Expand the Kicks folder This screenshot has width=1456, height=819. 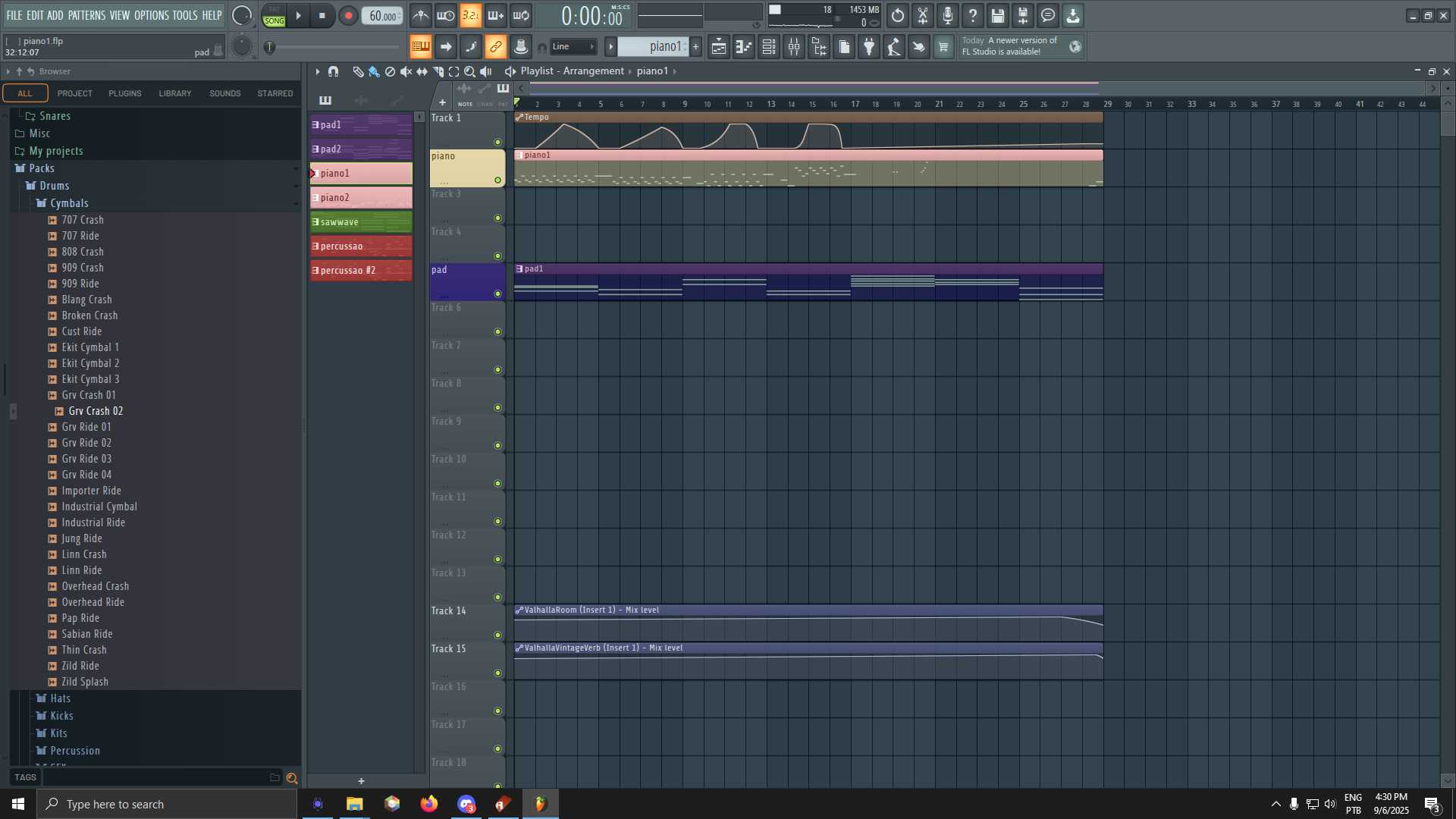[61, 716]
